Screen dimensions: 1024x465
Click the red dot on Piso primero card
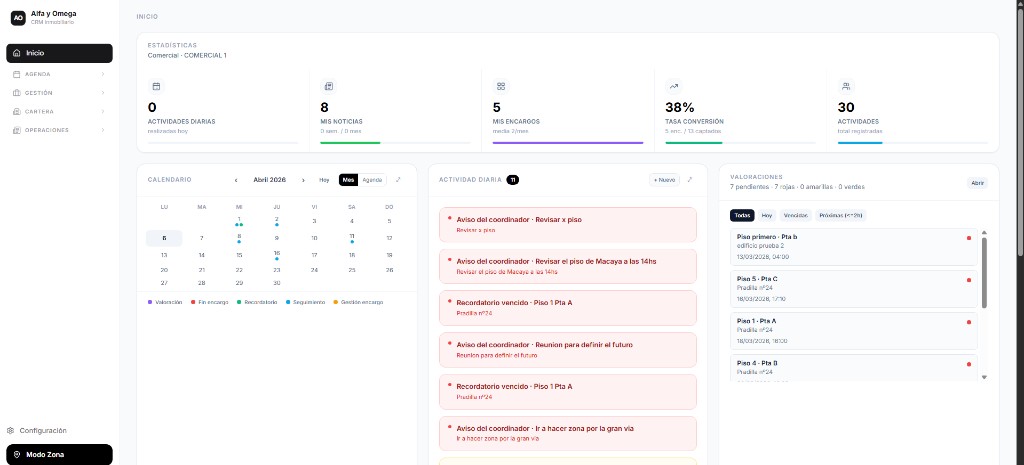click(968, 238)
